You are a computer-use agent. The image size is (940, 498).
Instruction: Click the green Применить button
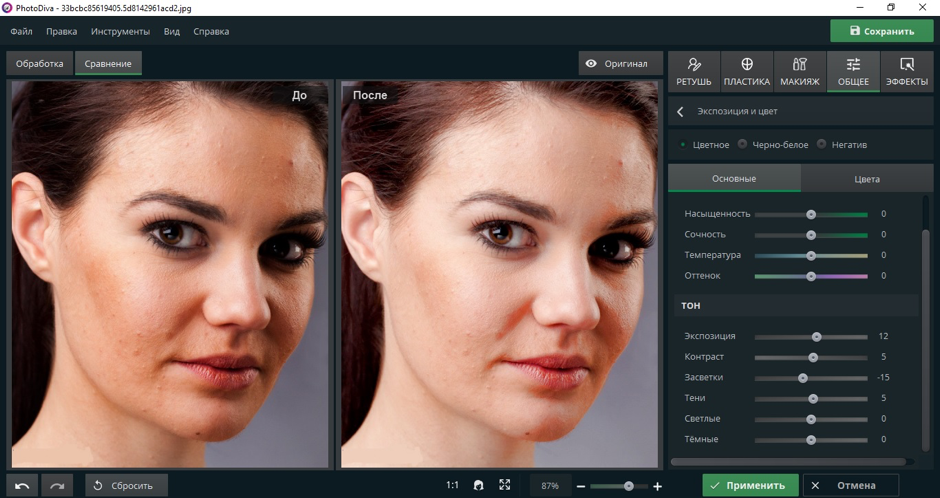[x=750, y=486]
